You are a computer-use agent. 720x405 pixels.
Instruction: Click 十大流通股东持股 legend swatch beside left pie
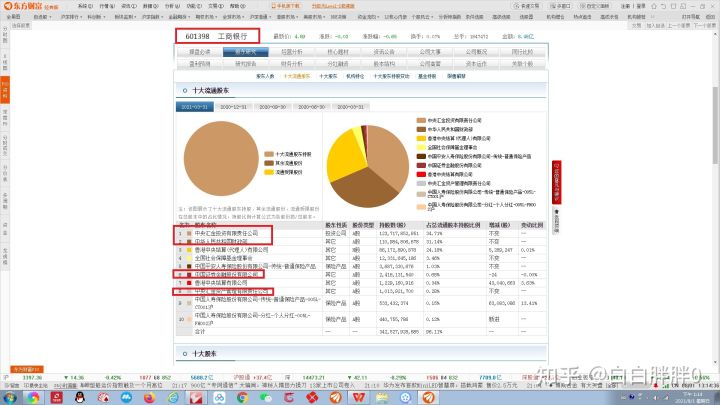click(269, 154)
